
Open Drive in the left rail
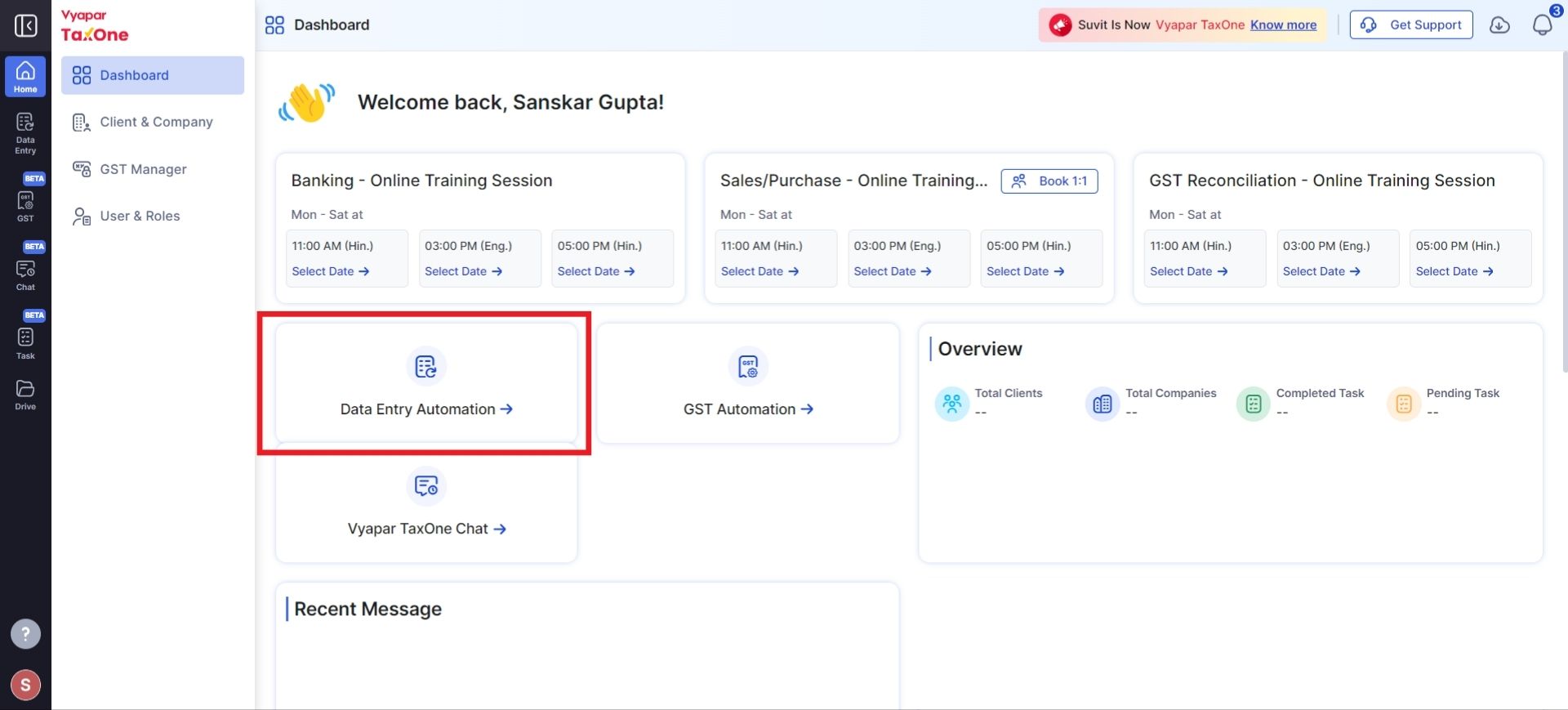(25, 395)
